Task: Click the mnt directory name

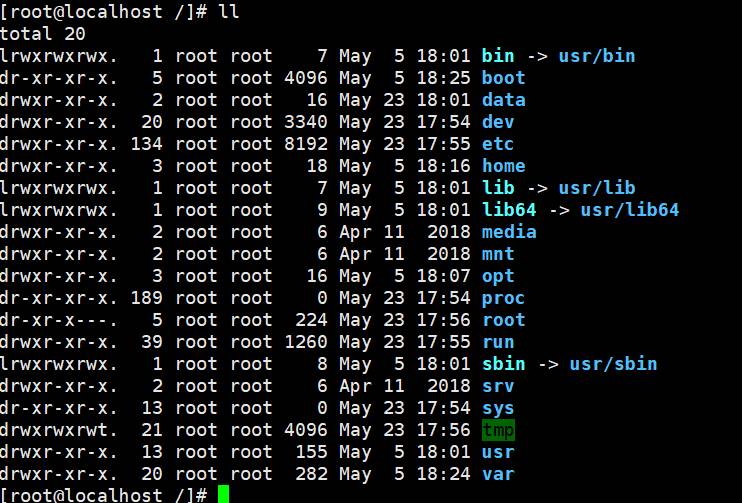Action: coord(498,254)
